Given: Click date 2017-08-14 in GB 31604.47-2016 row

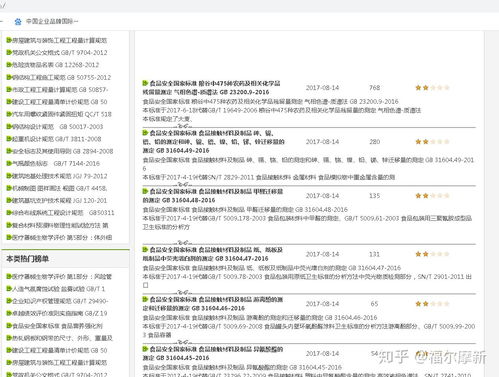Looking at the screenshot, I should pyautogui.click(x=322, y=254).
